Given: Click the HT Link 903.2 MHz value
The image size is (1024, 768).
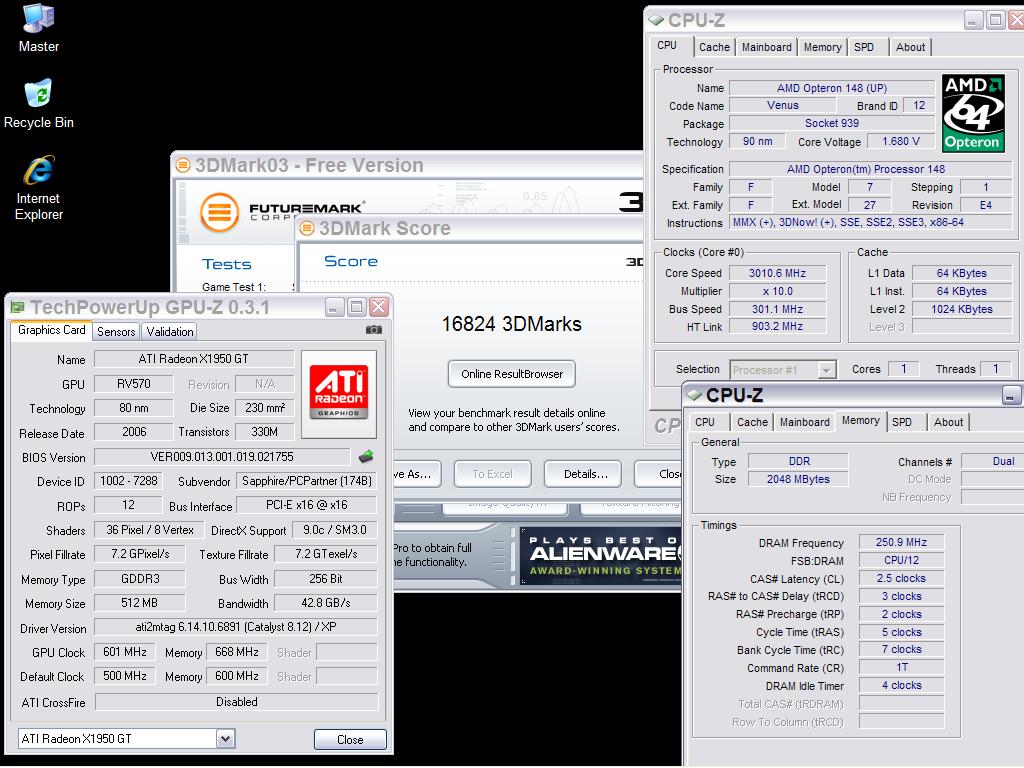Looking at the screenshot, I should 777,327.
